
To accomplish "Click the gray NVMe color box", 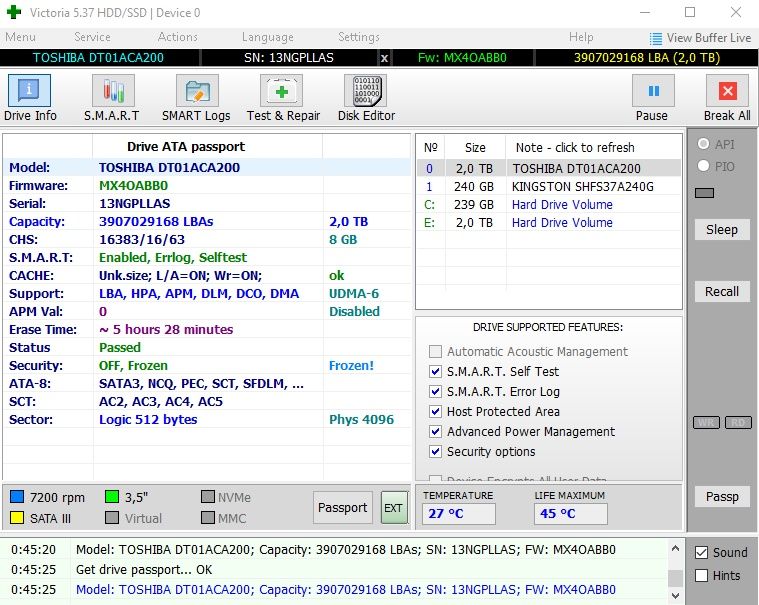I will pos(208,497).
